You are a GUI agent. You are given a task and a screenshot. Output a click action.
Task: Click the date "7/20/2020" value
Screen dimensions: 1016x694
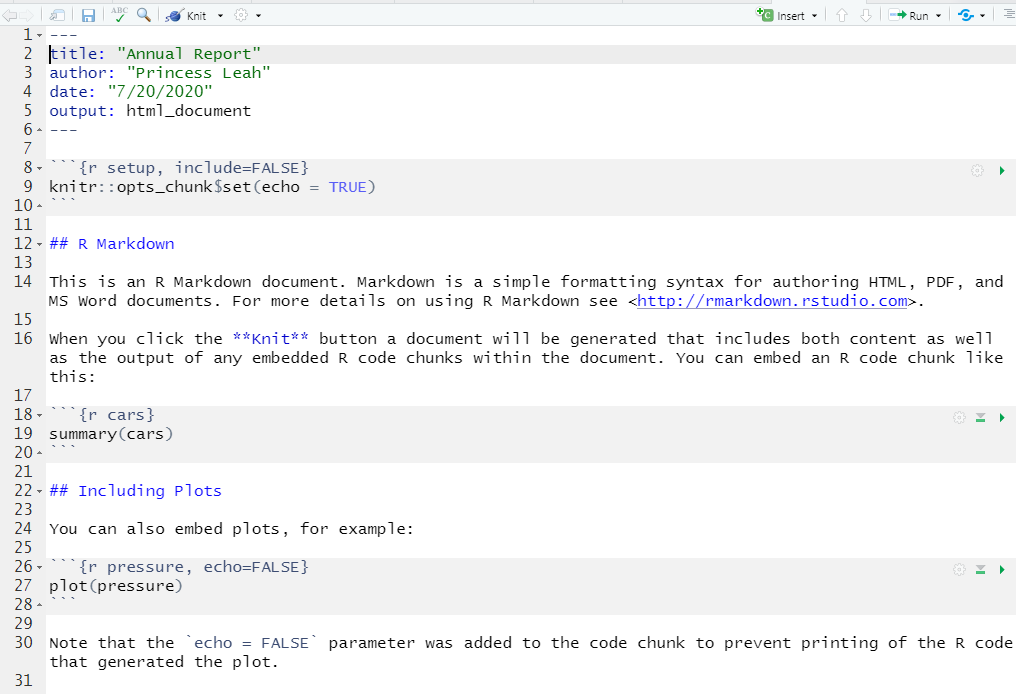[159, 91]
